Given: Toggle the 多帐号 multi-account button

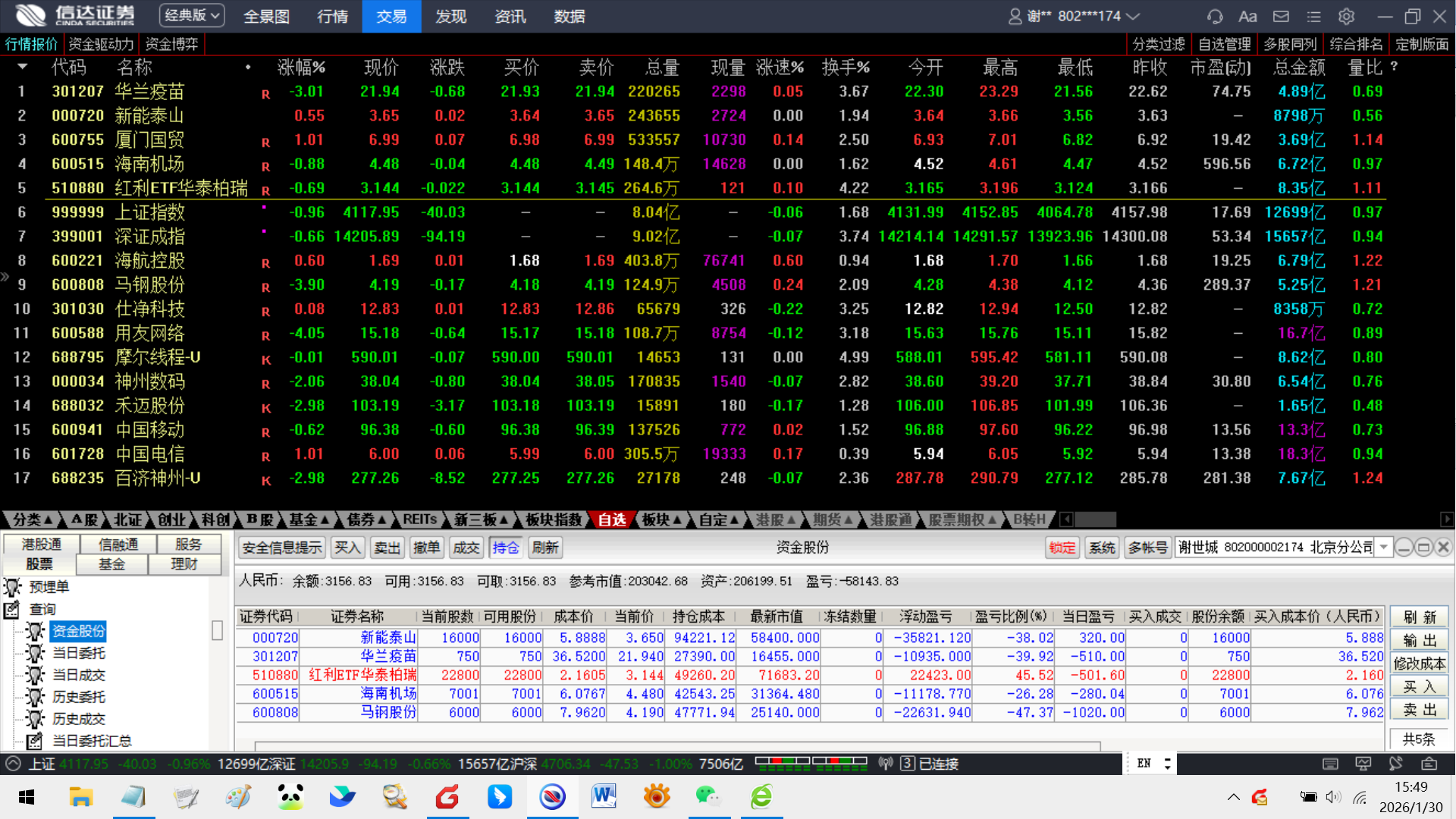Looking at the screenshot, I should [1147, 548].
